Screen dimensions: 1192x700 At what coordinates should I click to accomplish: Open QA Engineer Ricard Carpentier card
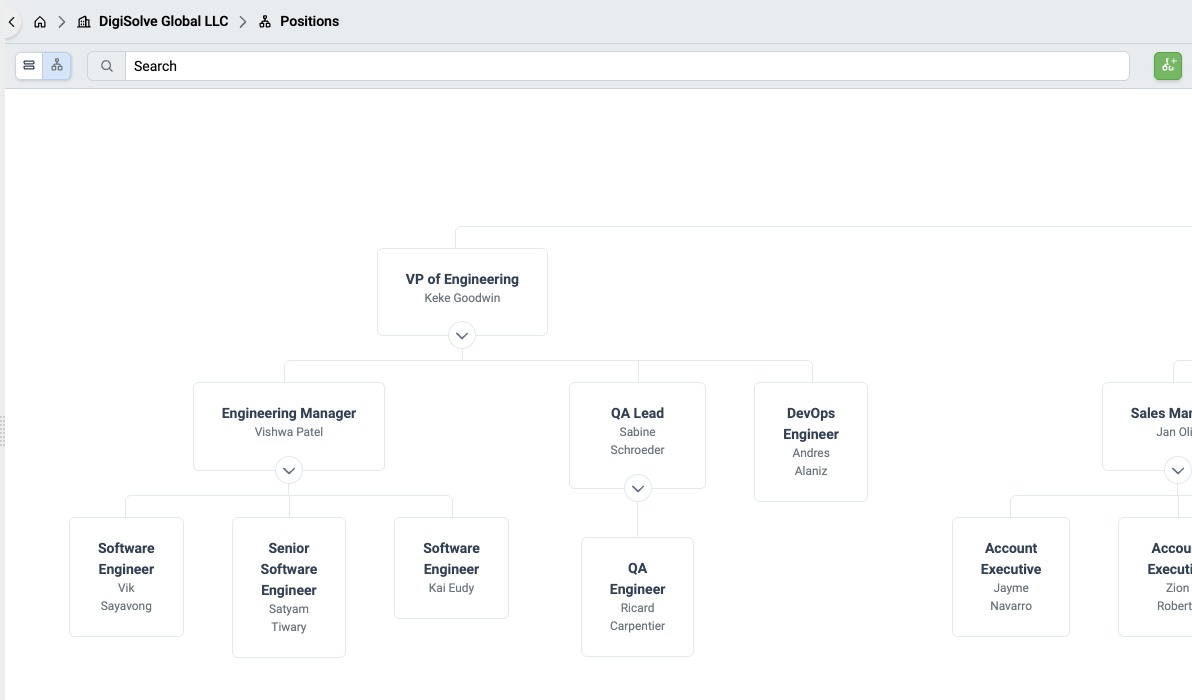pos(637,597)
